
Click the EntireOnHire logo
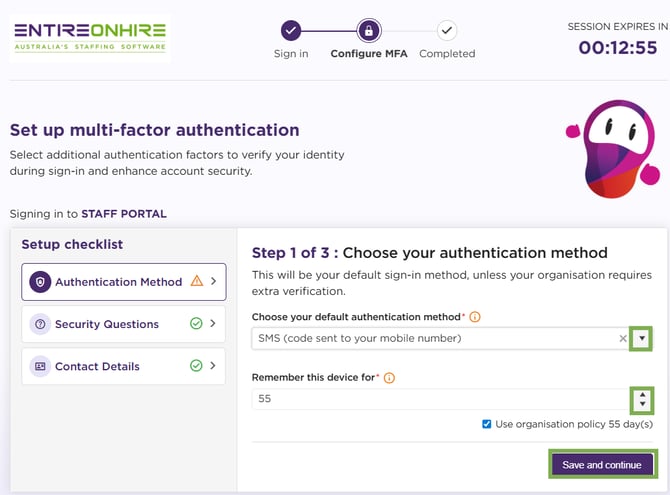click(x=90, y=36)
